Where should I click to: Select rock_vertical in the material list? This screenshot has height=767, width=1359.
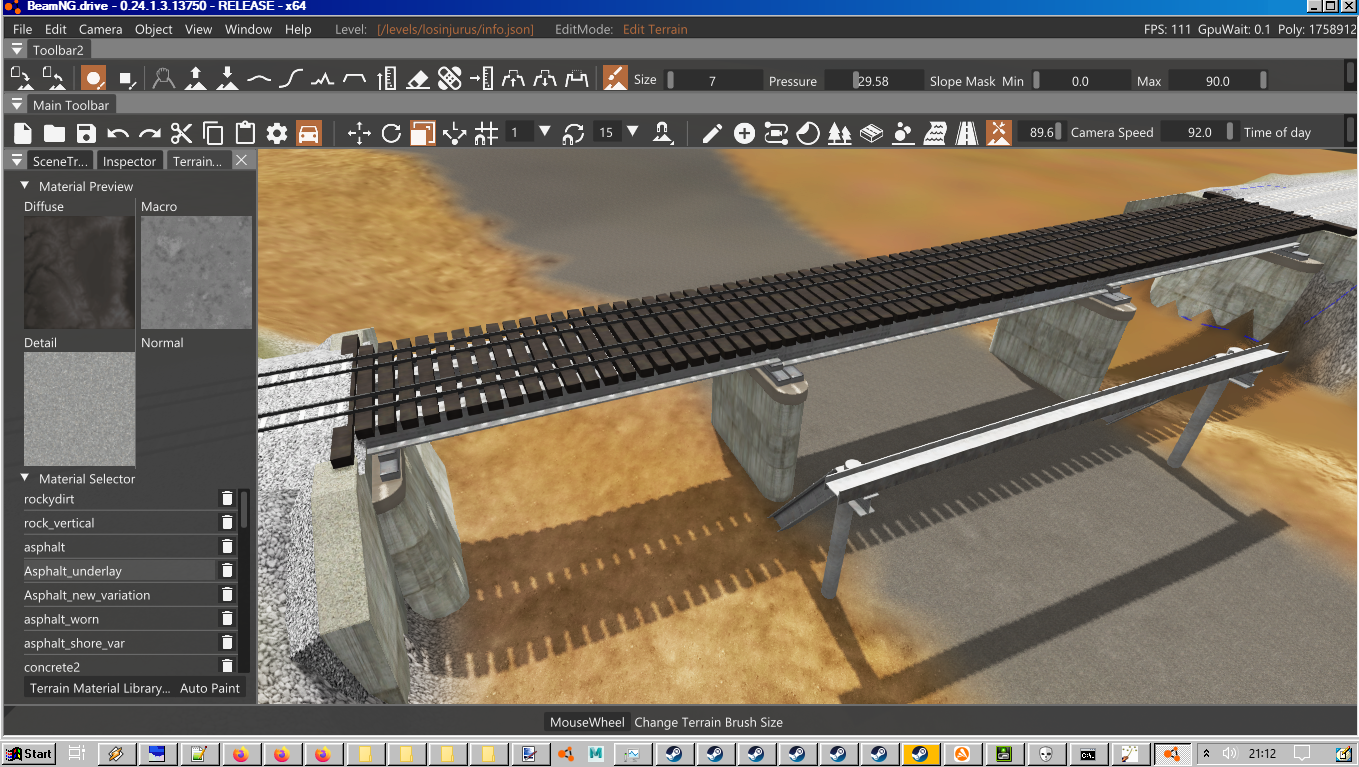tap(60, 523)
